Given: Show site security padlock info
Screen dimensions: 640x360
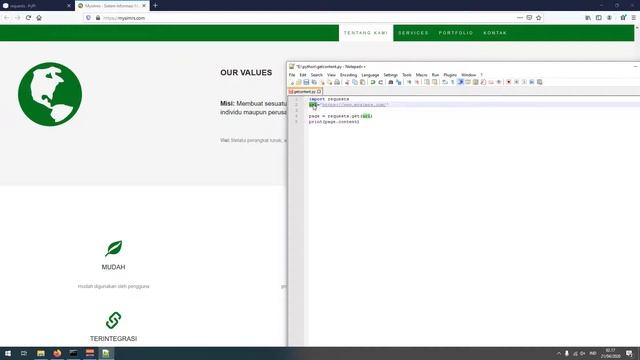Looking at the screenshot, I should pyautogui.click(x=98, y=18).
